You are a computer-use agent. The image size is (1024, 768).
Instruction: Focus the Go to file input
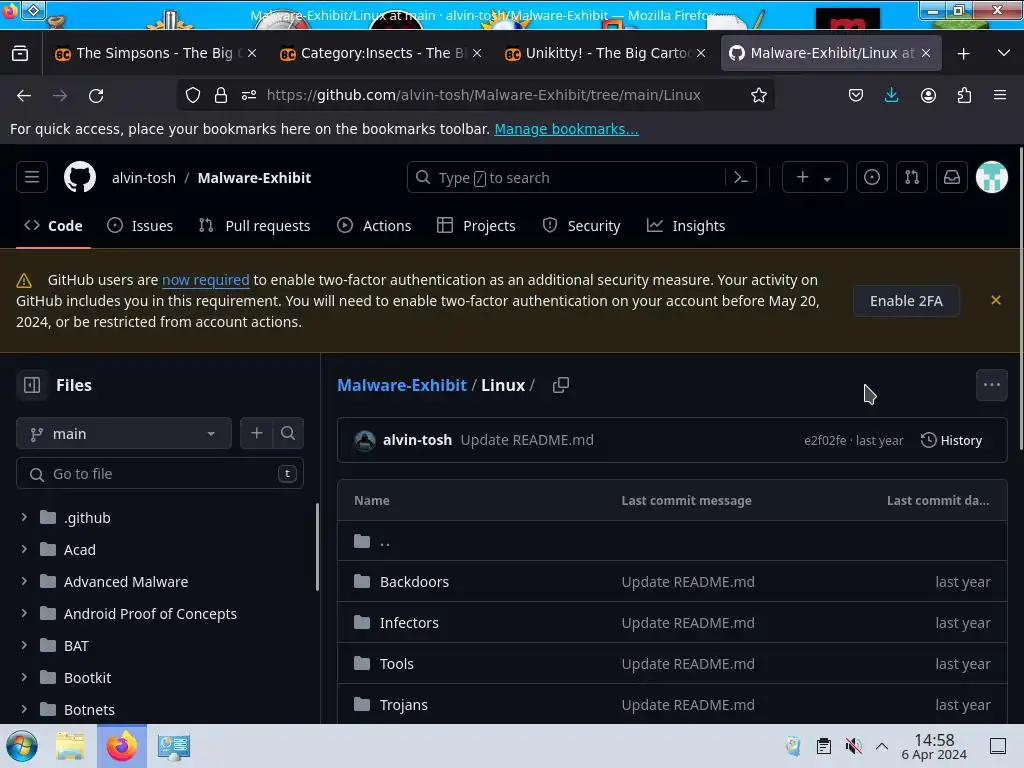(x=160, y=473)
